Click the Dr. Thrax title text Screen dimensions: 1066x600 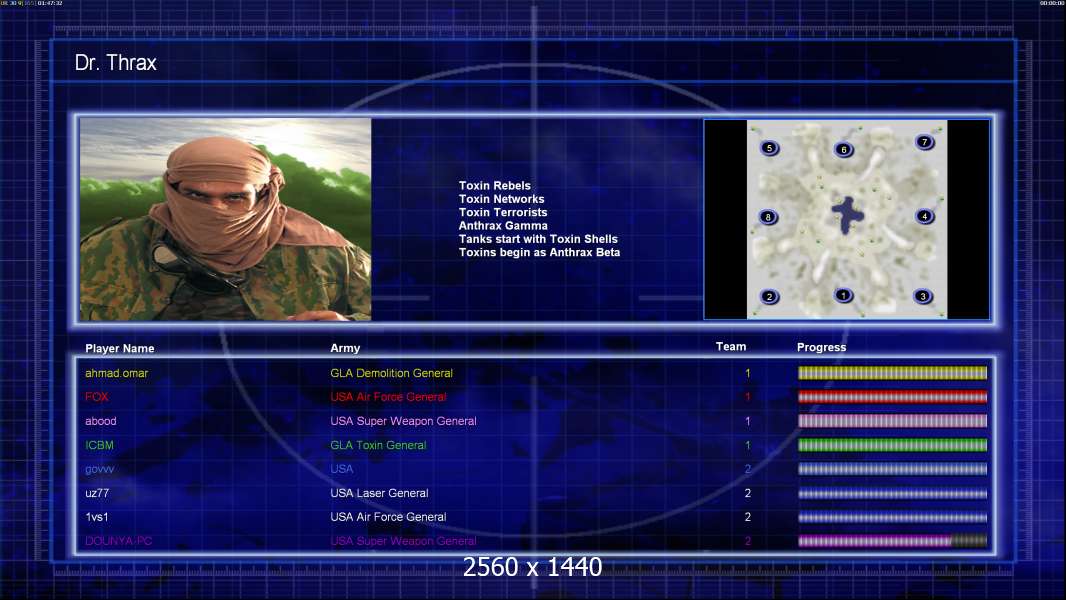coord(116,63)
